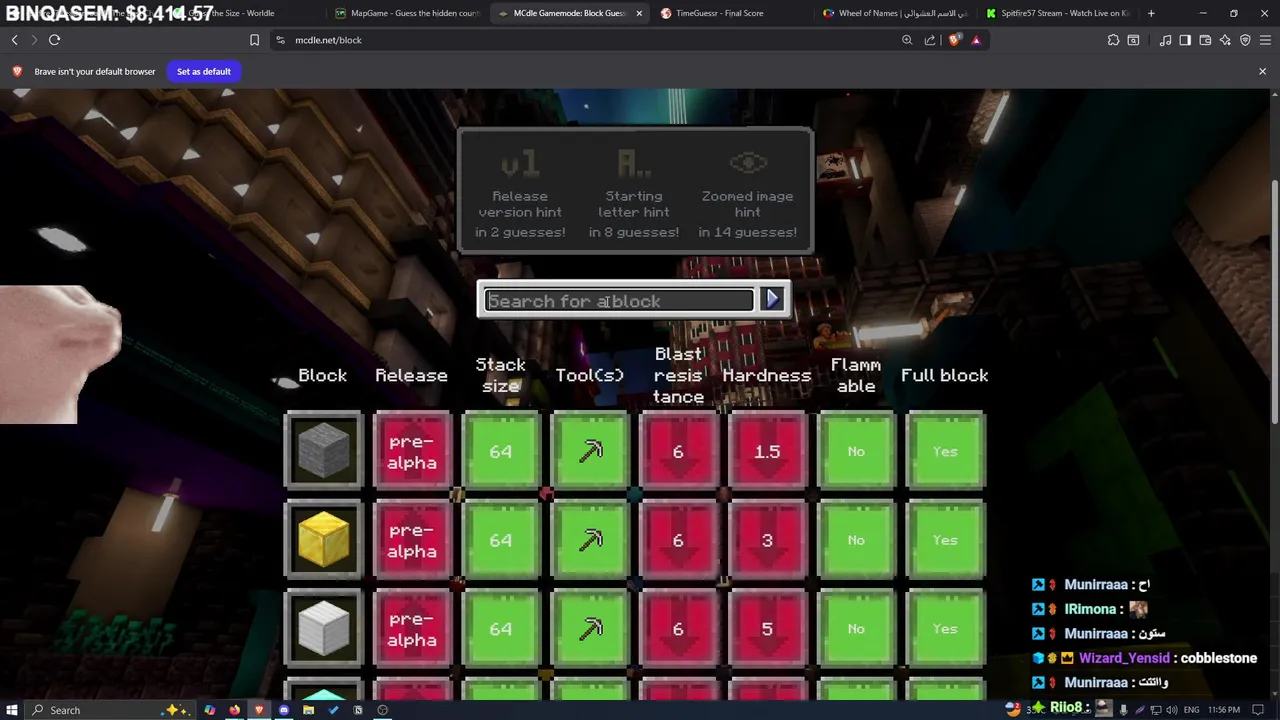Open a new browser tab

point(1151,13)
